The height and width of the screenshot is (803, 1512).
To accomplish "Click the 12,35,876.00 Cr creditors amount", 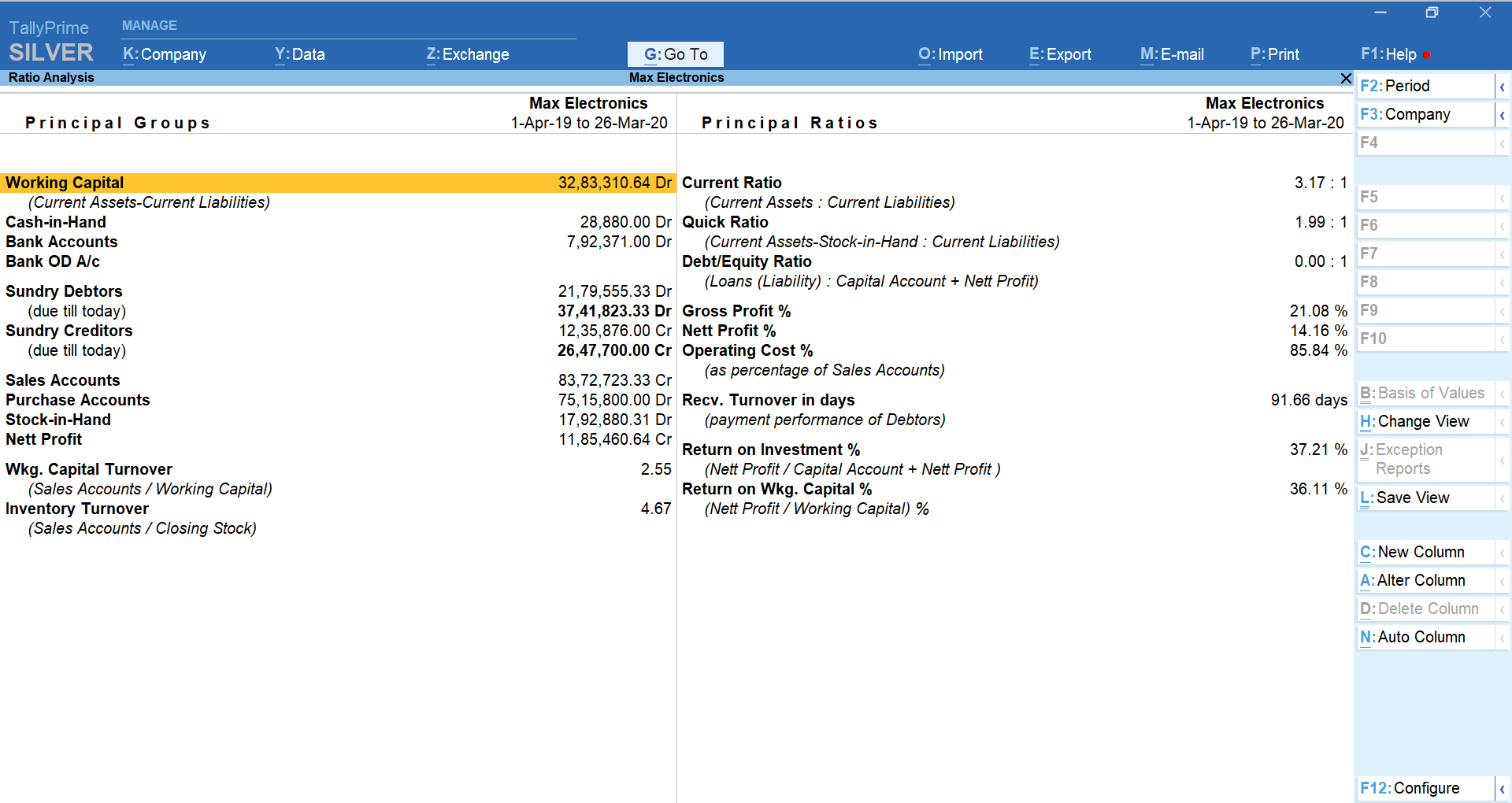I will (615, 331).
